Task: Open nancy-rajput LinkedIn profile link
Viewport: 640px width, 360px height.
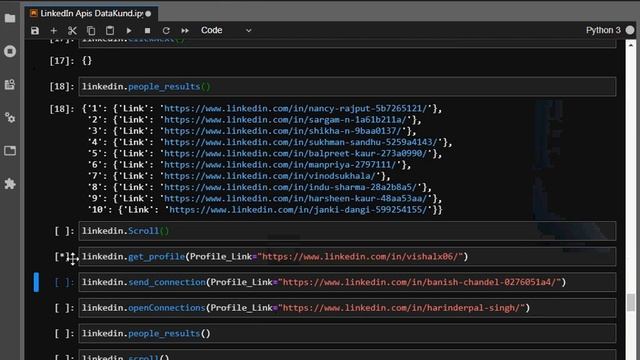Action: click(x=297, y=109)
